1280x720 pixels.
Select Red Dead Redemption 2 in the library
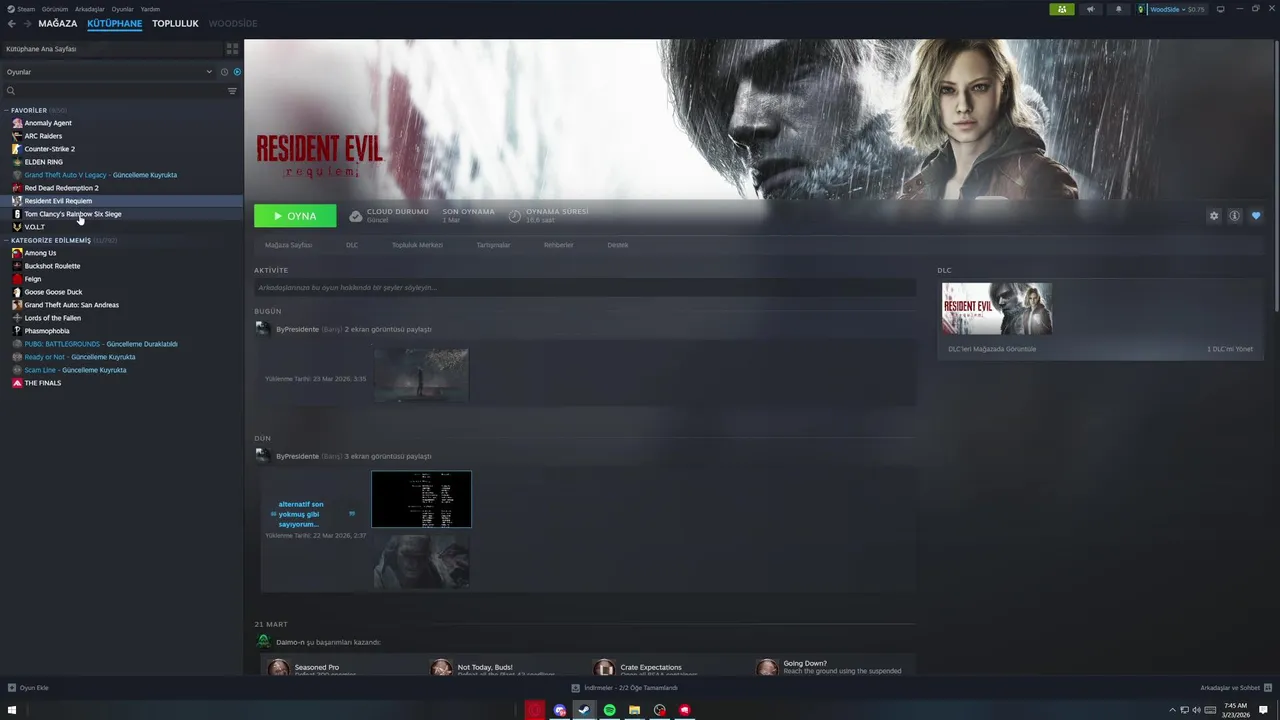pyautogui.click(x=61, y=188)
